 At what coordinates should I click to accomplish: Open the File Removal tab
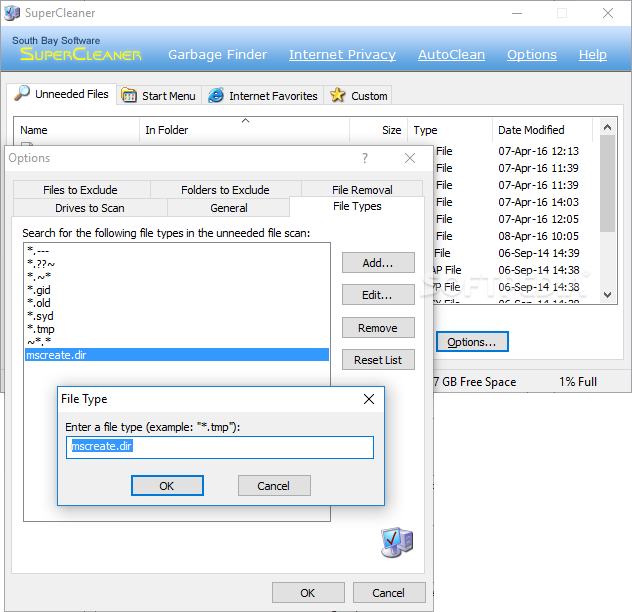[x=362, y=189]
